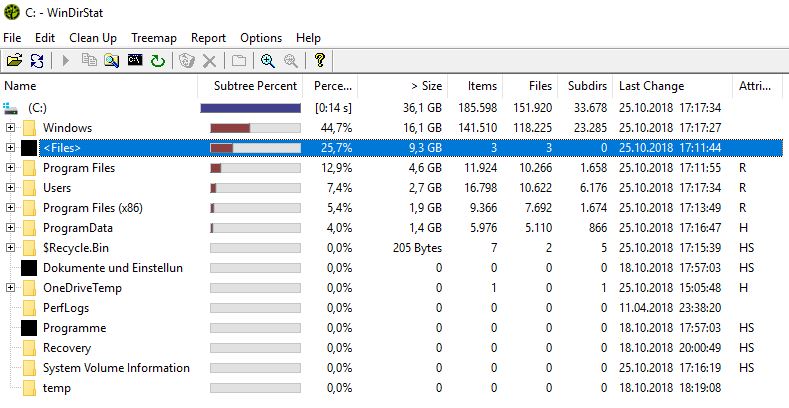This screenshot has width=789, height=408.
Task: Click the Zoom In magnifier icon
Action: (x=267, y=61)
